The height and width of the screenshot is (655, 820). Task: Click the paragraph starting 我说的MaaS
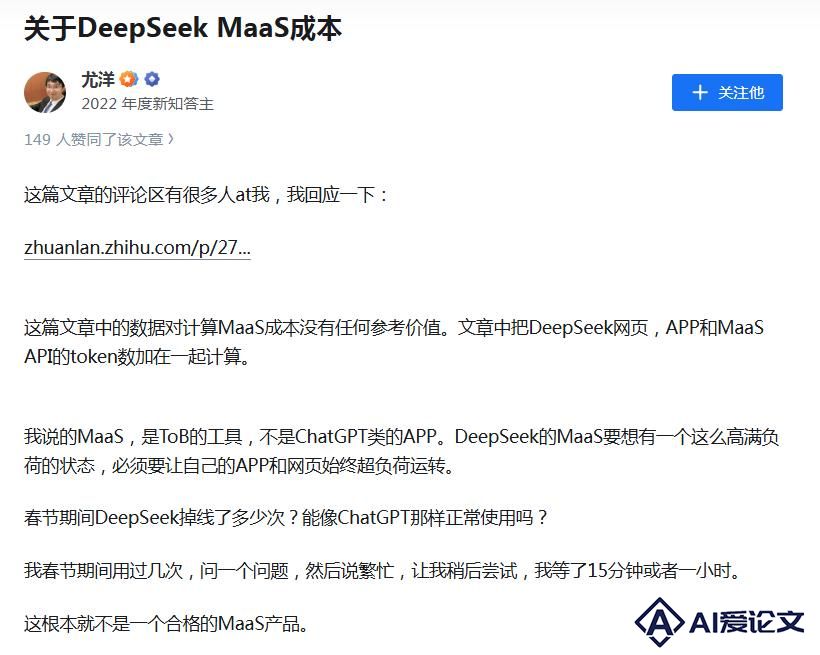click(x=402, y=450)
